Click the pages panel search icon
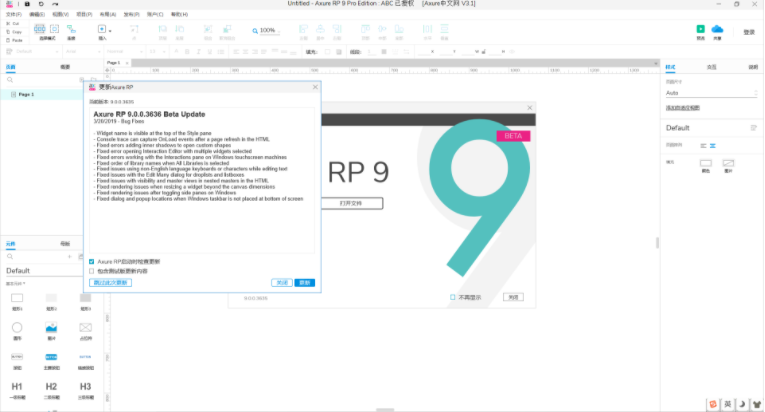The height and width of the screenshot is (412, 765). pos(10,80)
